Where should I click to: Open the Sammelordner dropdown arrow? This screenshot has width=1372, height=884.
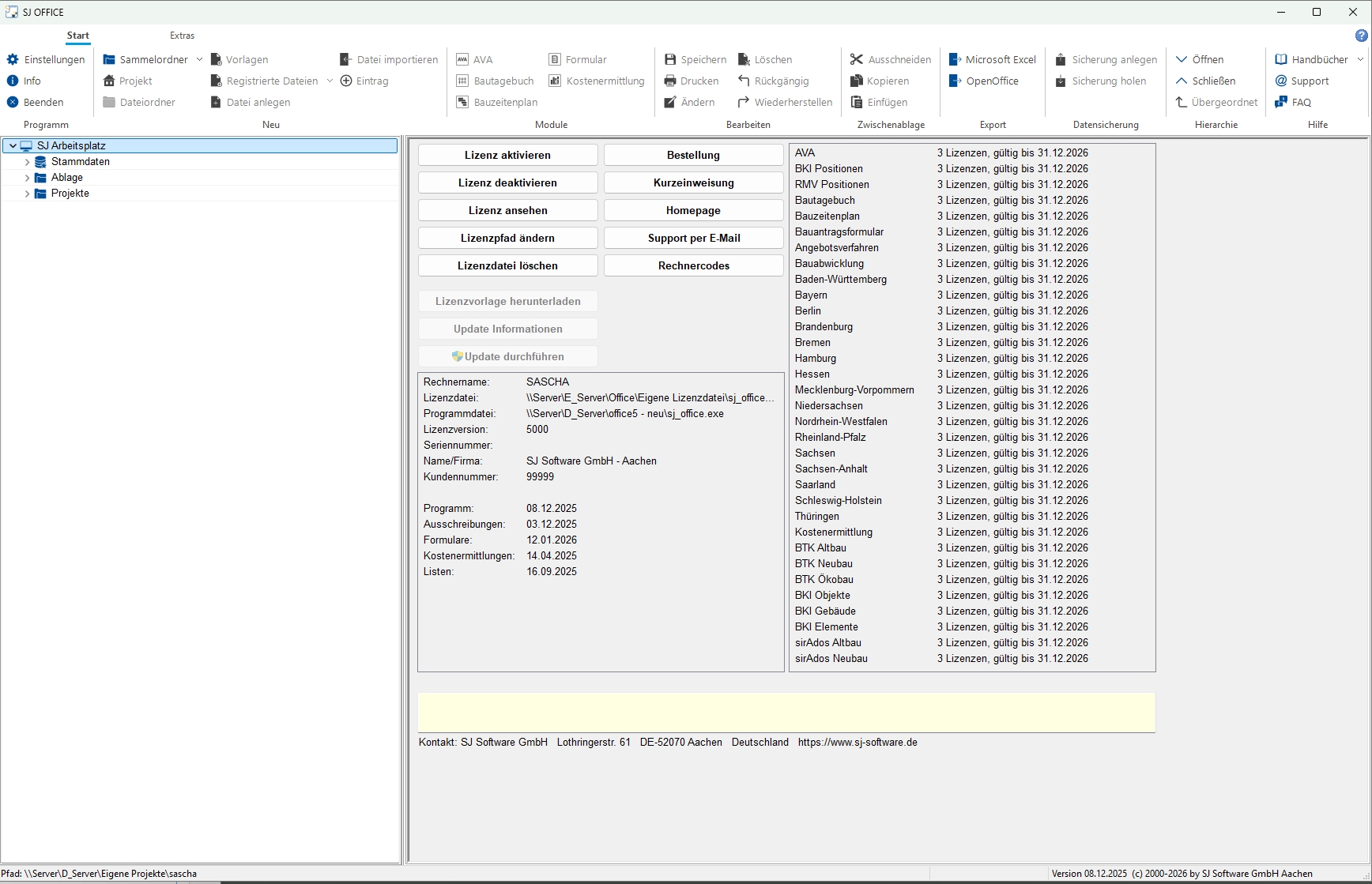199,59
